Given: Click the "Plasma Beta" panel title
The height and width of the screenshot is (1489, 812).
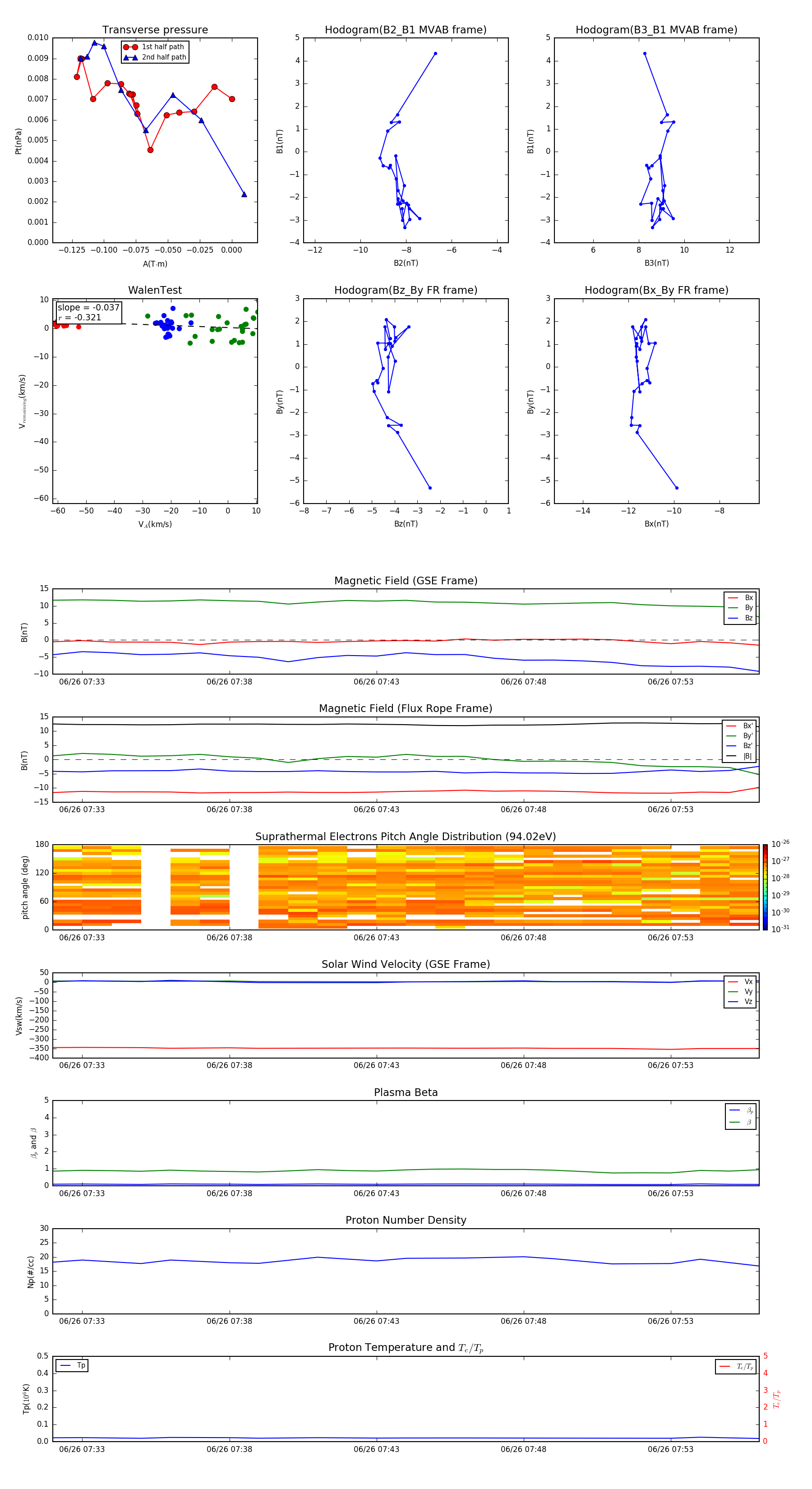Looking at the screenshot, I should (406, 1092).
